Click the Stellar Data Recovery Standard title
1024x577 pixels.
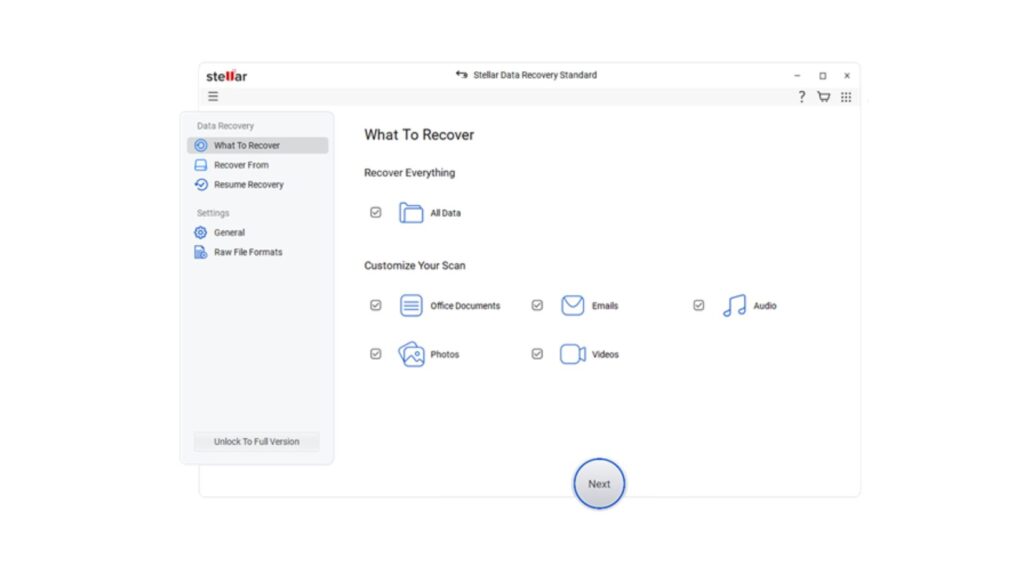tap(535, 75)
